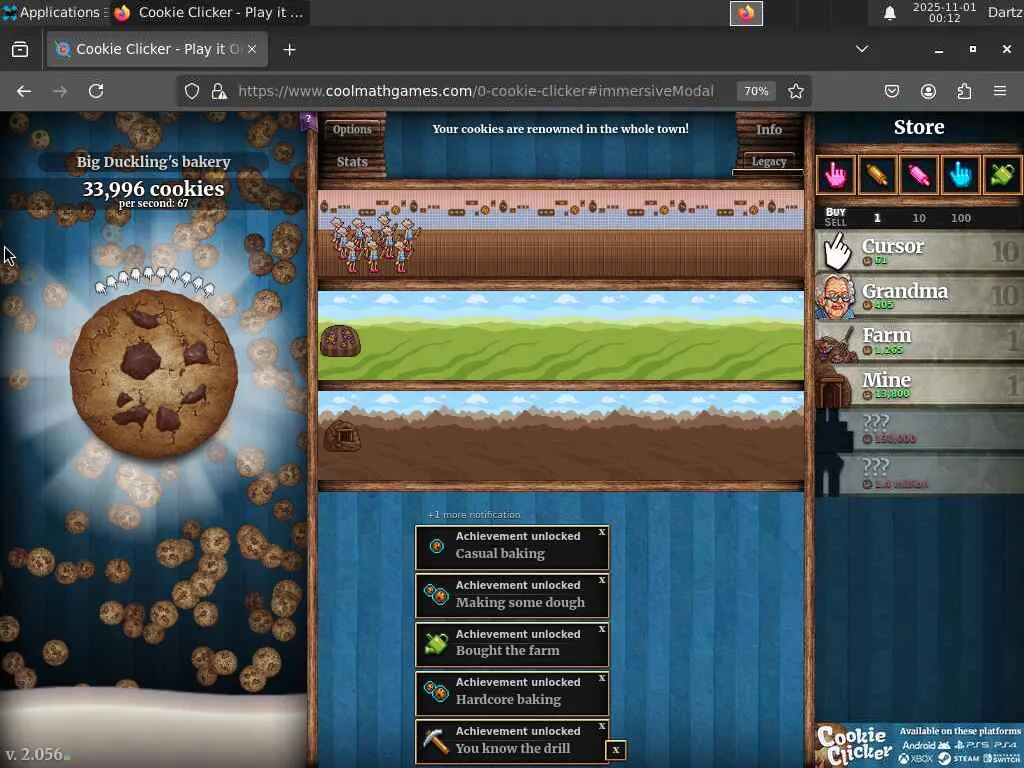The height and width of the screenshot is (768, 1024).
Task: Click the URL address bar
Action: click(x=475, y=91)
